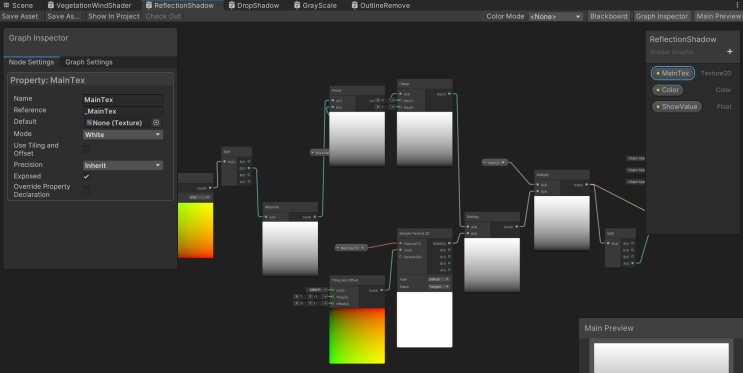Viewport: 743px width, 373px height.
Task: Click the RGBA output port of Sample Texture 2D
Action: pos(449,244)
